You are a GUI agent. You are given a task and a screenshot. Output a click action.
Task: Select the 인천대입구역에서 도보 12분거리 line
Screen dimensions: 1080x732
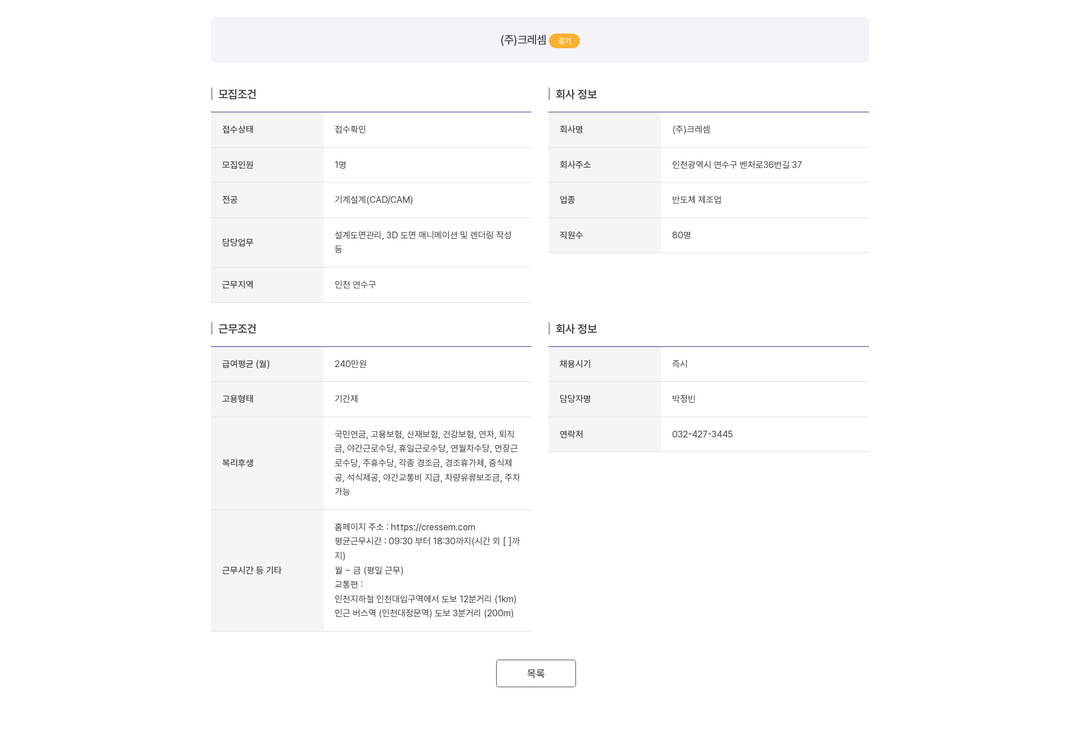pos(425,599)
